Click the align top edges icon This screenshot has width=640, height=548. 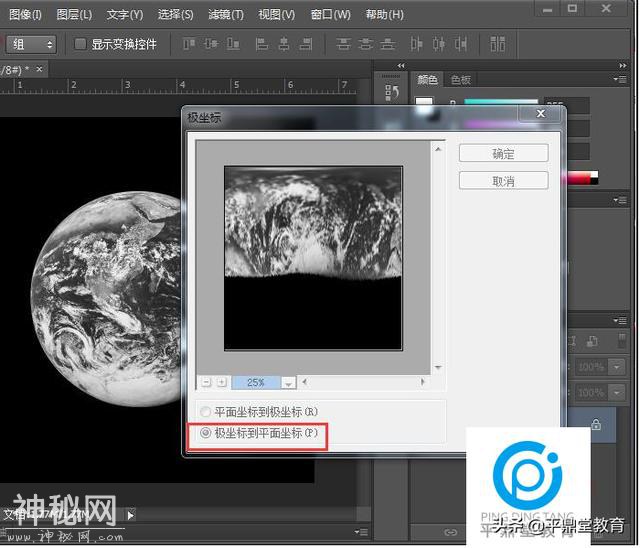coord(189,44)
